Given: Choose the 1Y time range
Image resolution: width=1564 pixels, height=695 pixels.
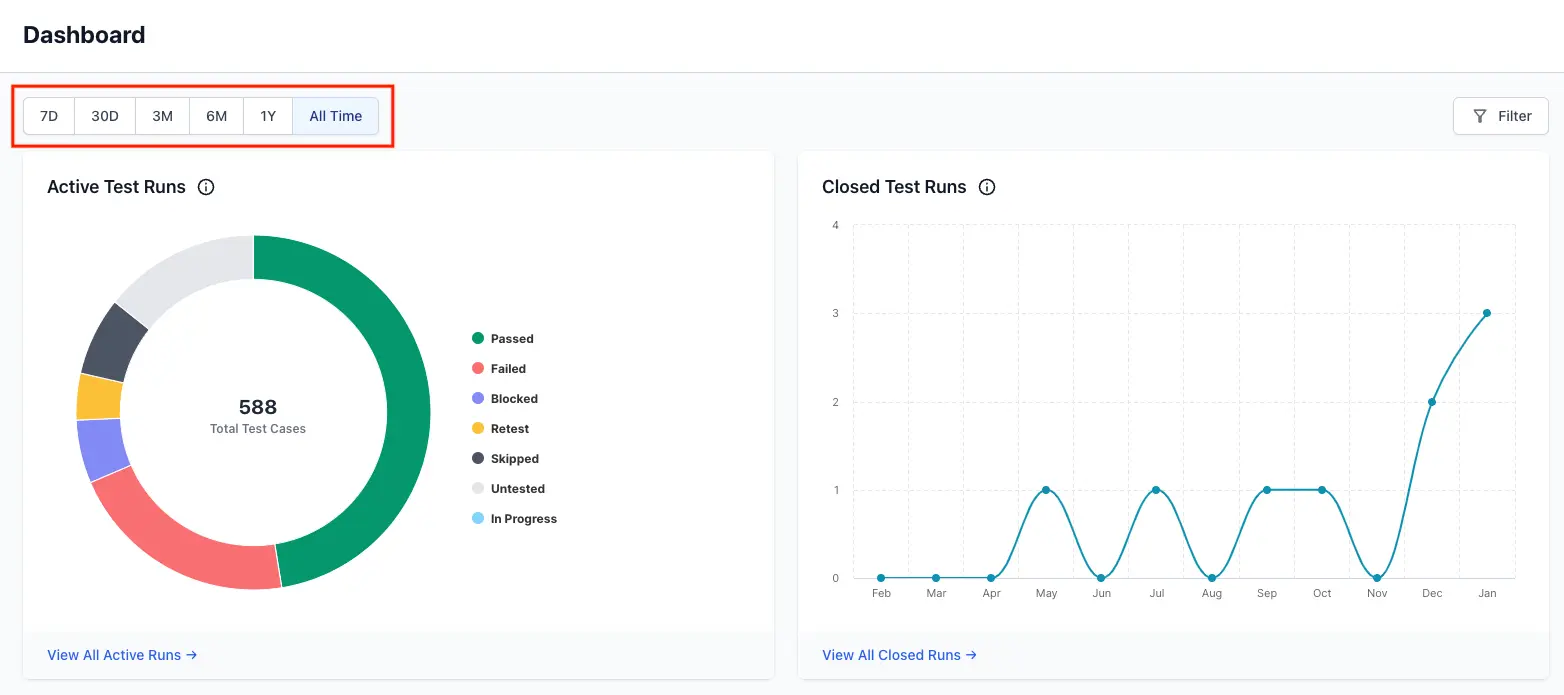Looking at the screenshot, I should (x=268, y=116).
